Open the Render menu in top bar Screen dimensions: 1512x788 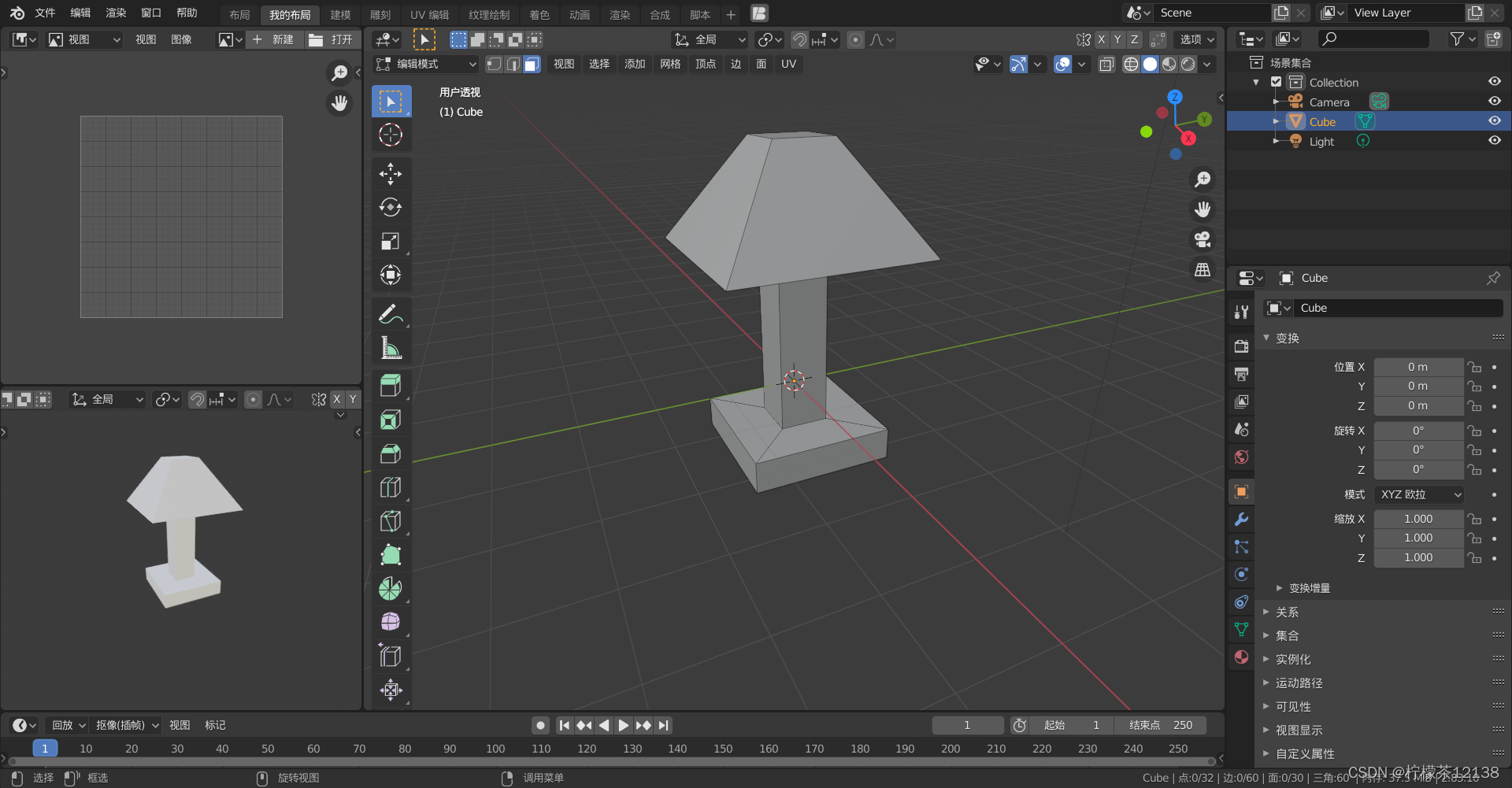(116, 13)
